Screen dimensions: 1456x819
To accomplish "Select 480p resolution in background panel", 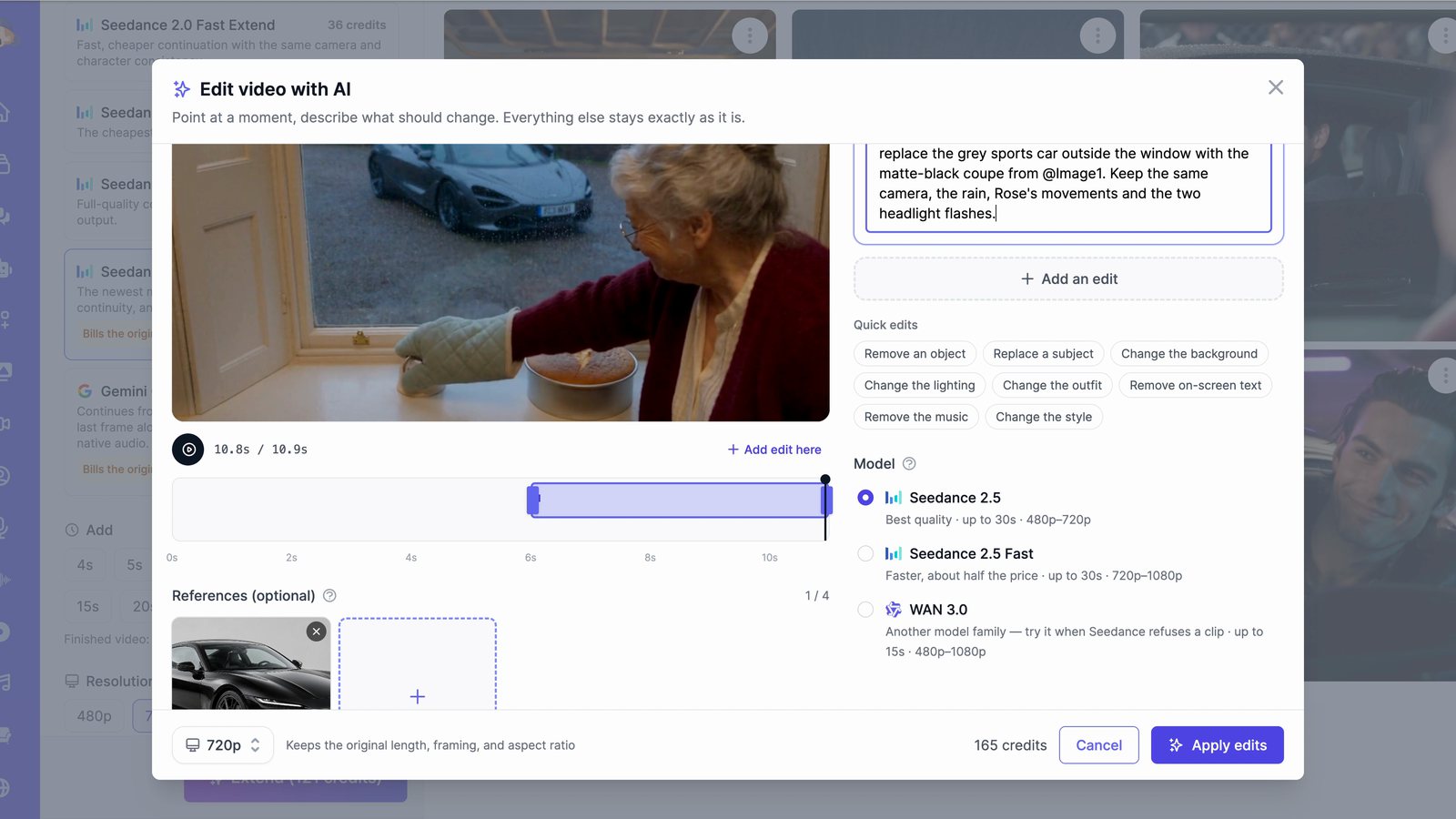I will 94,716.
